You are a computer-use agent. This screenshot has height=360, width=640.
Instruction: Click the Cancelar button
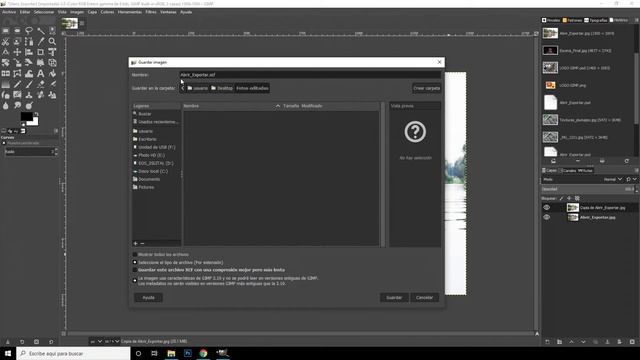click(x=424, y=298)
